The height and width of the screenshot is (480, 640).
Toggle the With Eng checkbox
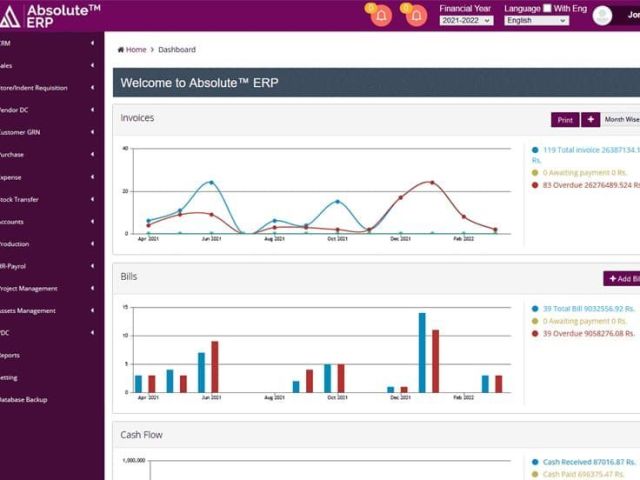coord(547,8)
